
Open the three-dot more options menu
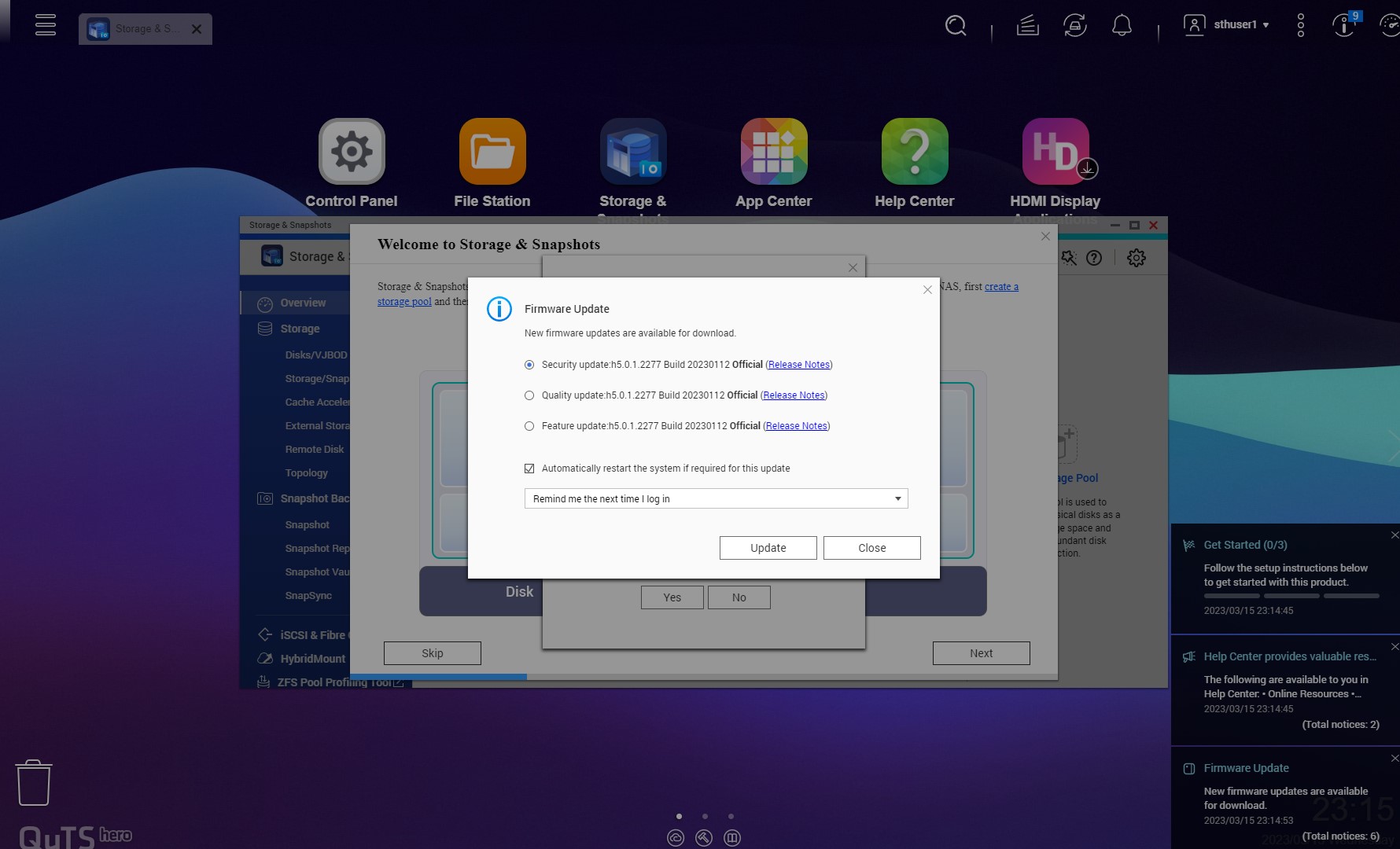(x=1301, y=25)
